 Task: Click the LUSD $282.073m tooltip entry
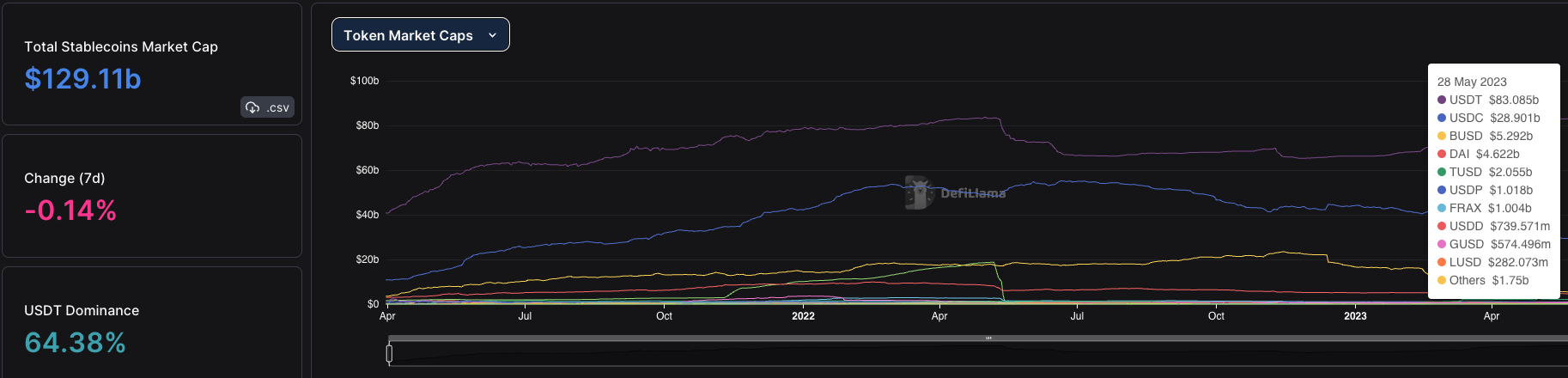[1493, 262]
